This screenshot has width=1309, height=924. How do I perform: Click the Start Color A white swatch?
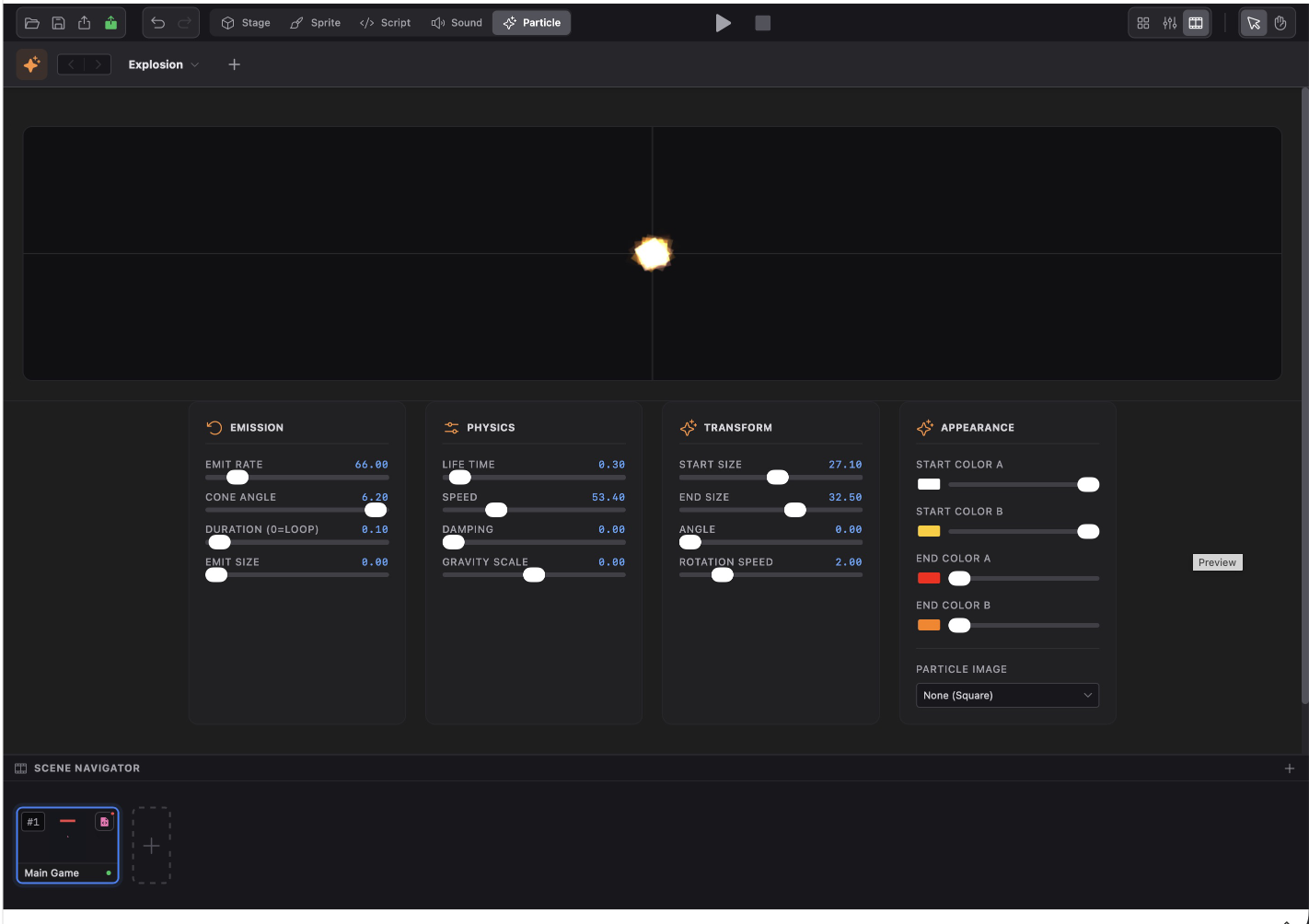929,484
